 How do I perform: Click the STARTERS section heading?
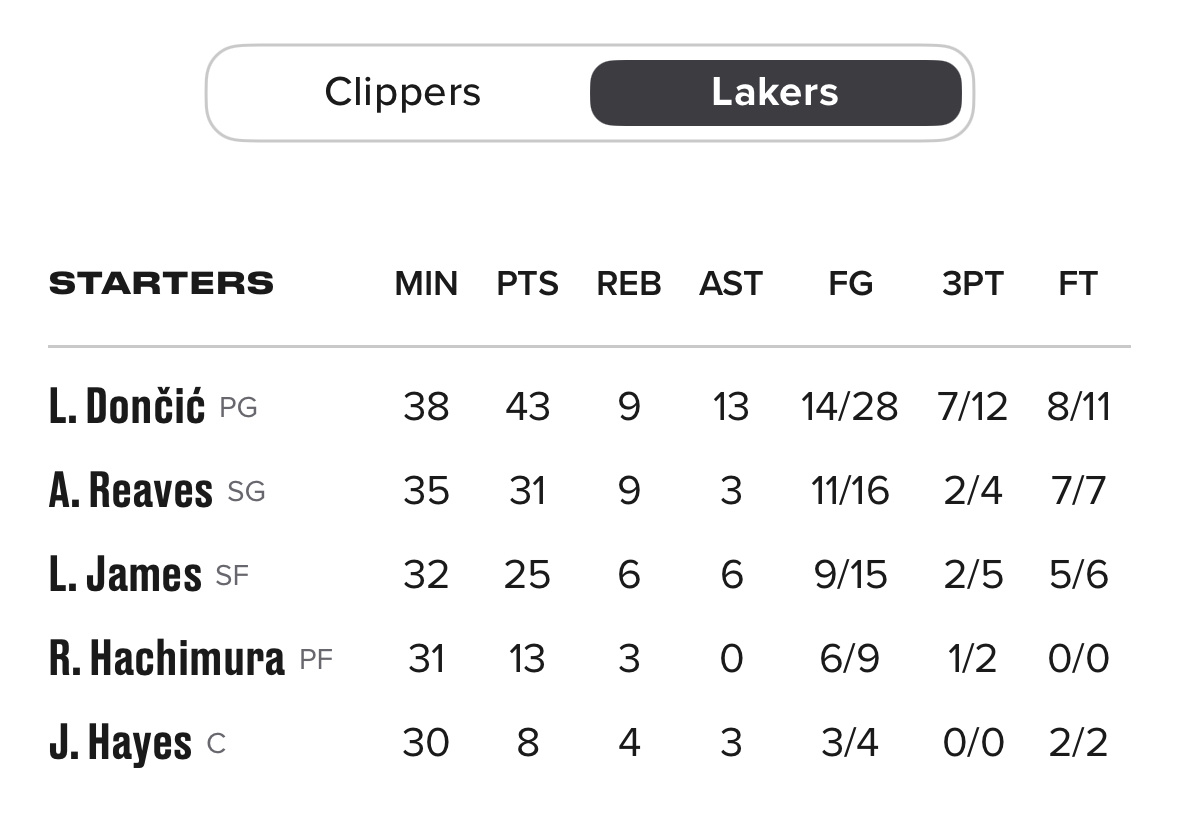(161, 284)
